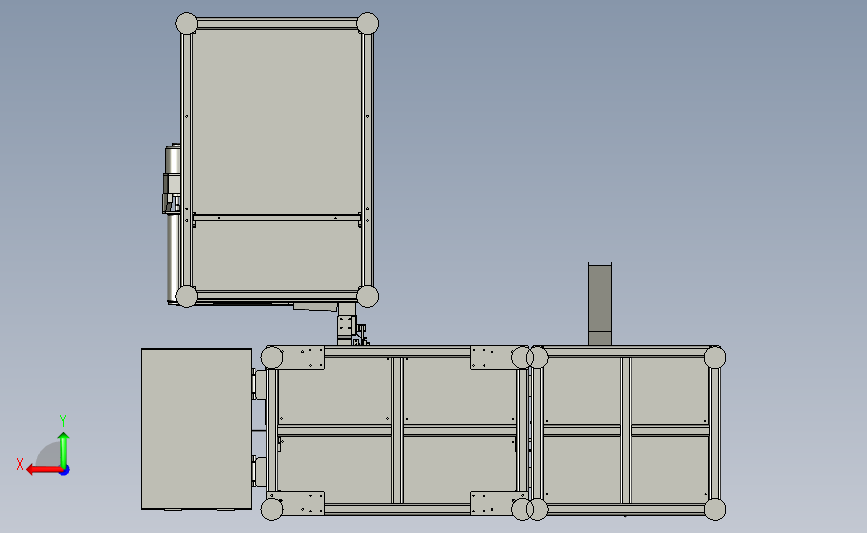The width and height of the screenshot is (867, 533).
Task: Select the center vertical beam of the rightmost frame
Action: coord(626,430)
